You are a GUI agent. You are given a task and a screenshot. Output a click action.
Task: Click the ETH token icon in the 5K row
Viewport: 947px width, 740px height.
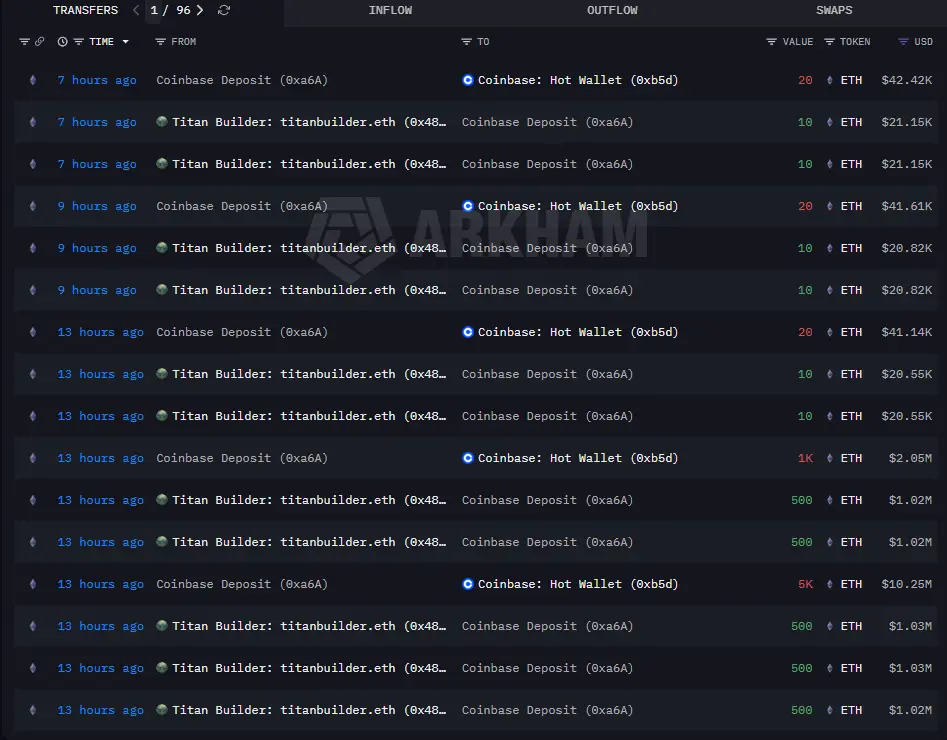[x=829, y=584]
